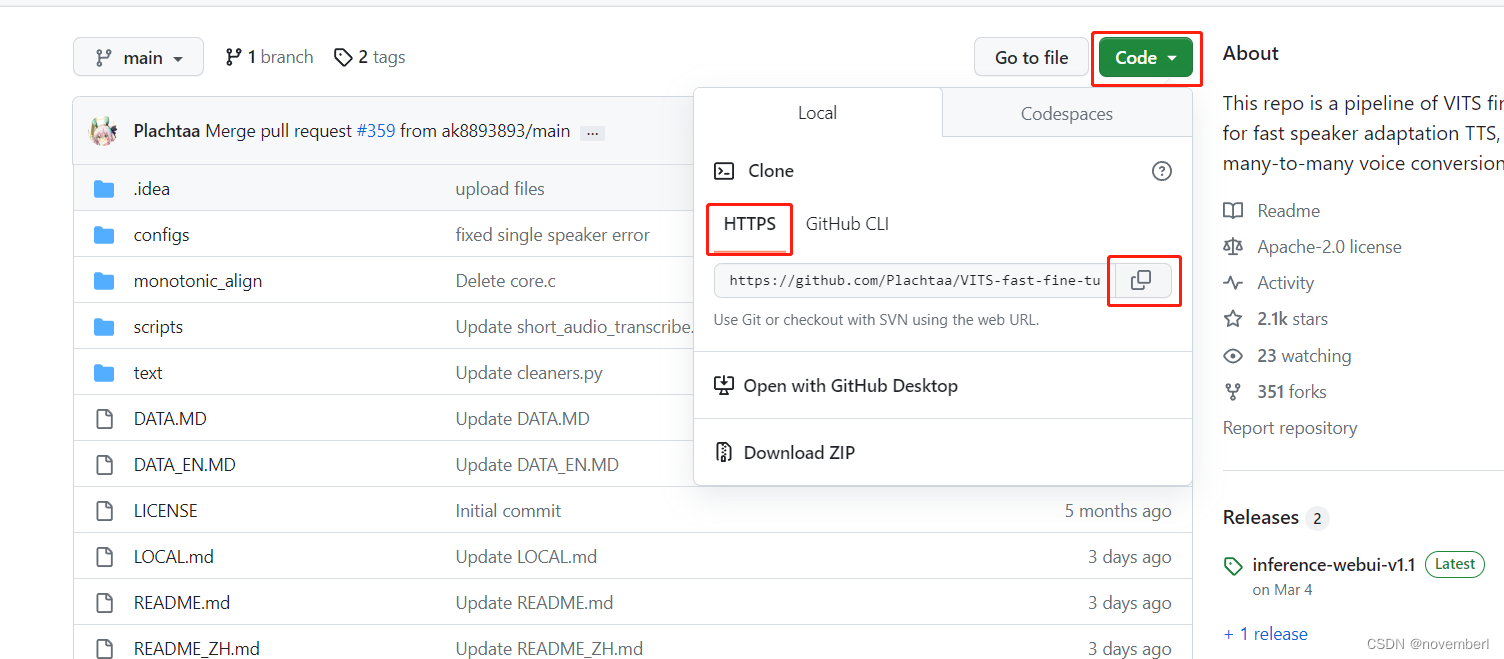
Task: Click the Go to file button
Action: (x=1031, y=57)
